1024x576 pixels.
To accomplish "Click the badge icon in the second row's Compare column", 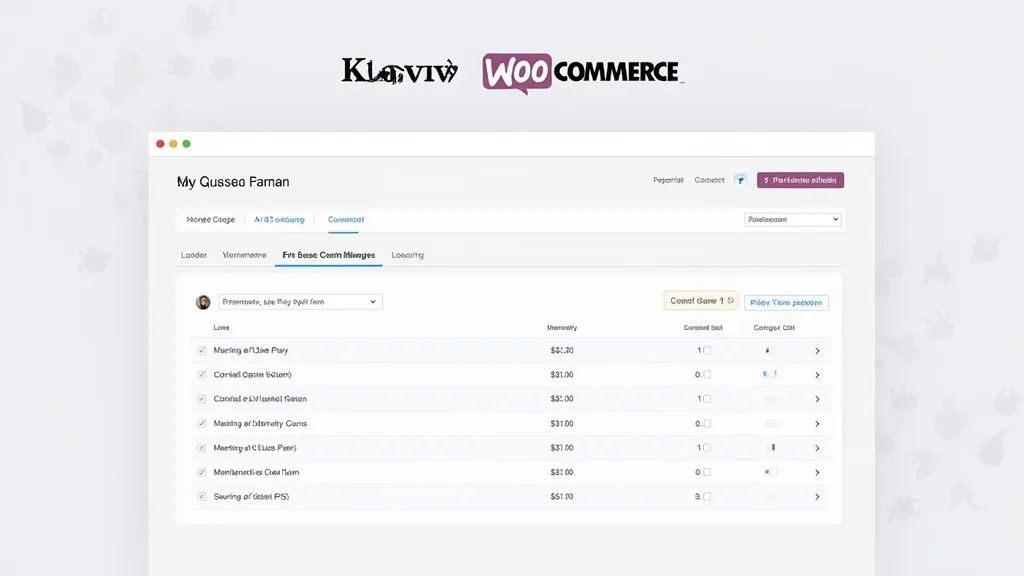I will [x=770, y=374].
